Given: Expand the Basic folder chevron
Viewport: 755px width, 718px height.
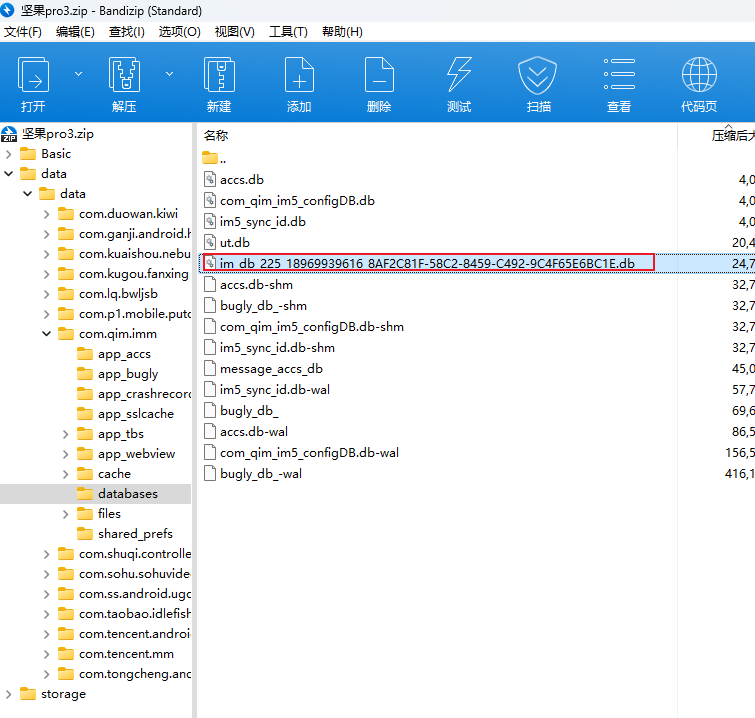Looking at the screenshot, I should pyautogui.click(x=9, y=154).
